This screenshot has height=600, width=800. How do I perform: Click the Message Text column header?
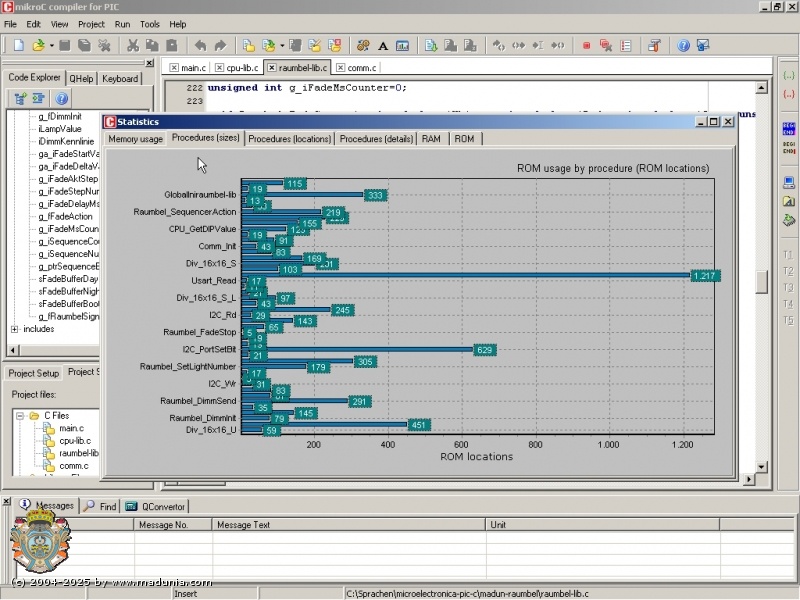click(348, 524)
